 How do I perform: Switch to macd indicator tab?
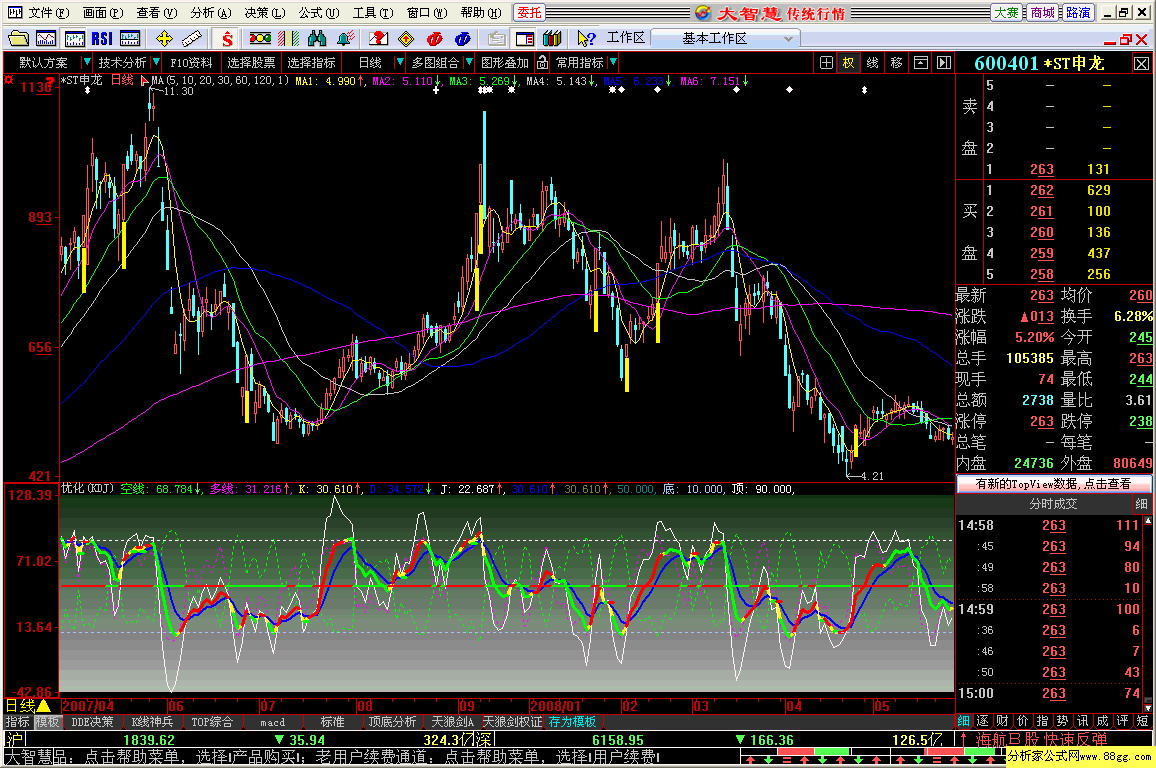(273, 722)
